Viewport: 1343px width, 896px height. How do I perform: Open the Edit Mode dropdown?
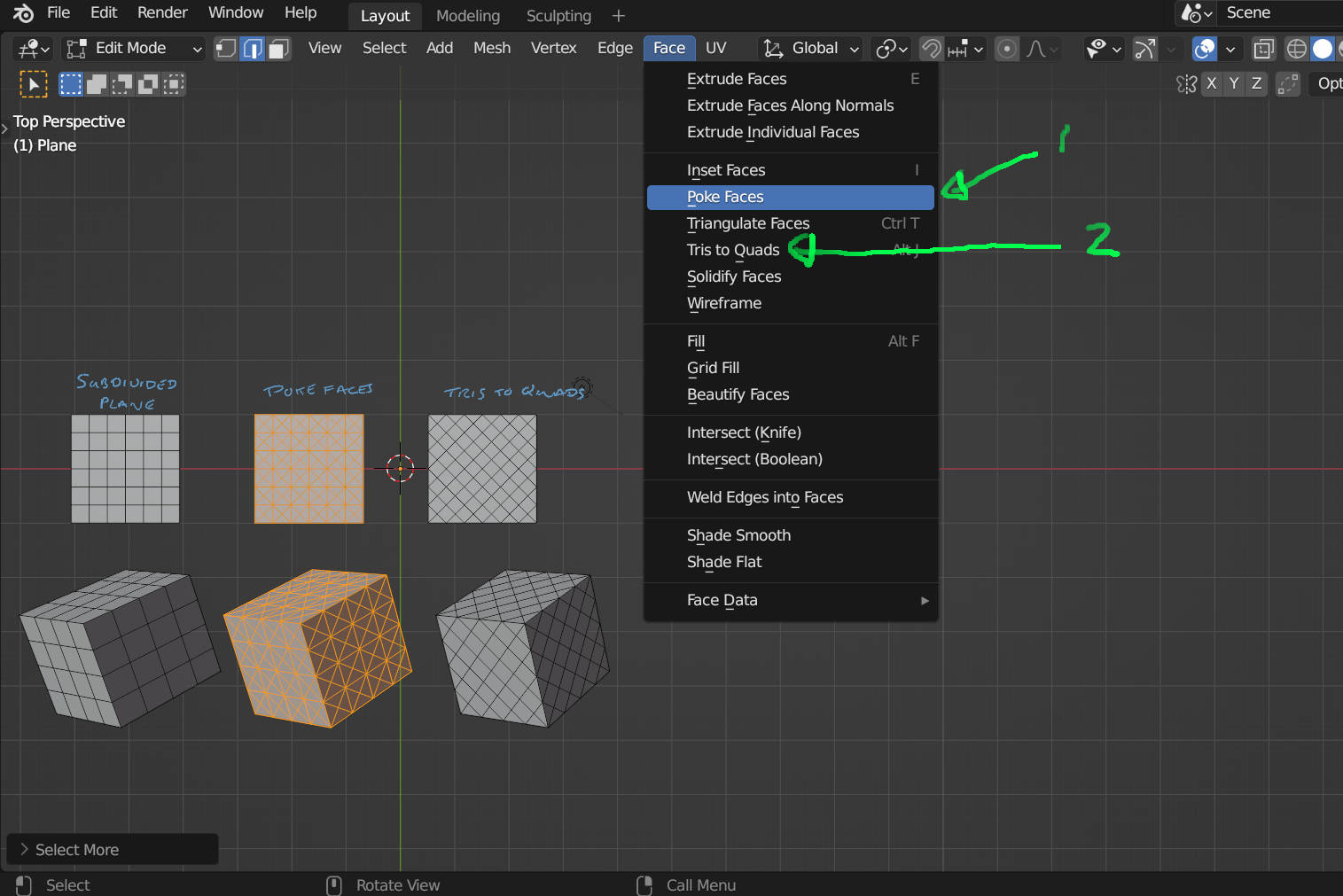click(135, 48)
